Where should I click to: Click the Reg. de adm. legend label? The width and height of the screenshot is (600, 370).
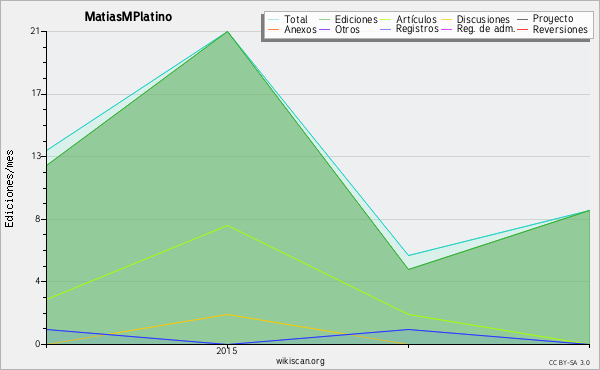pyautogui.click(x=486, y=29)
